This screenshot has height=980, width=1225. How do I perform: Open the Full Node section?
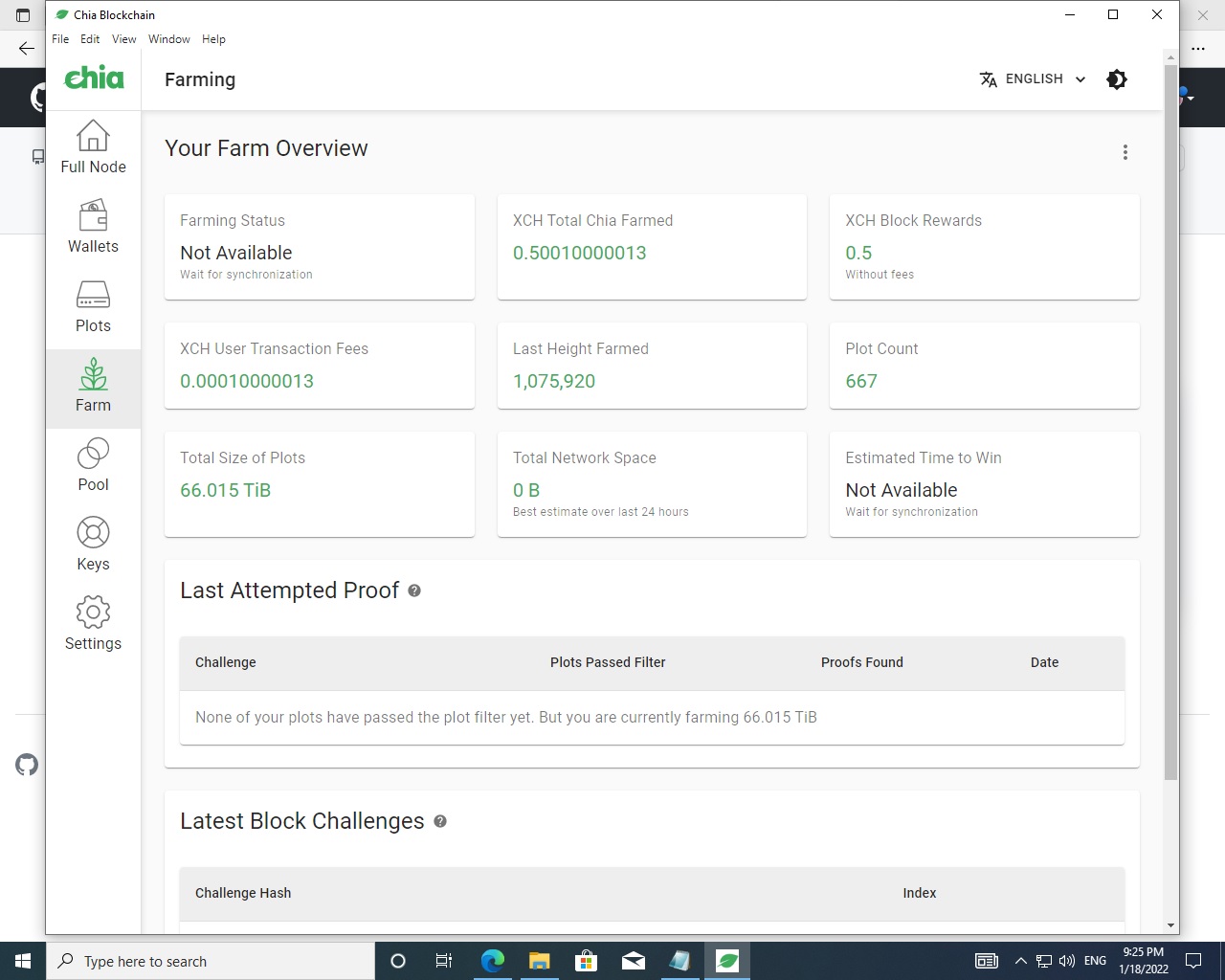[x=93, y=147]
